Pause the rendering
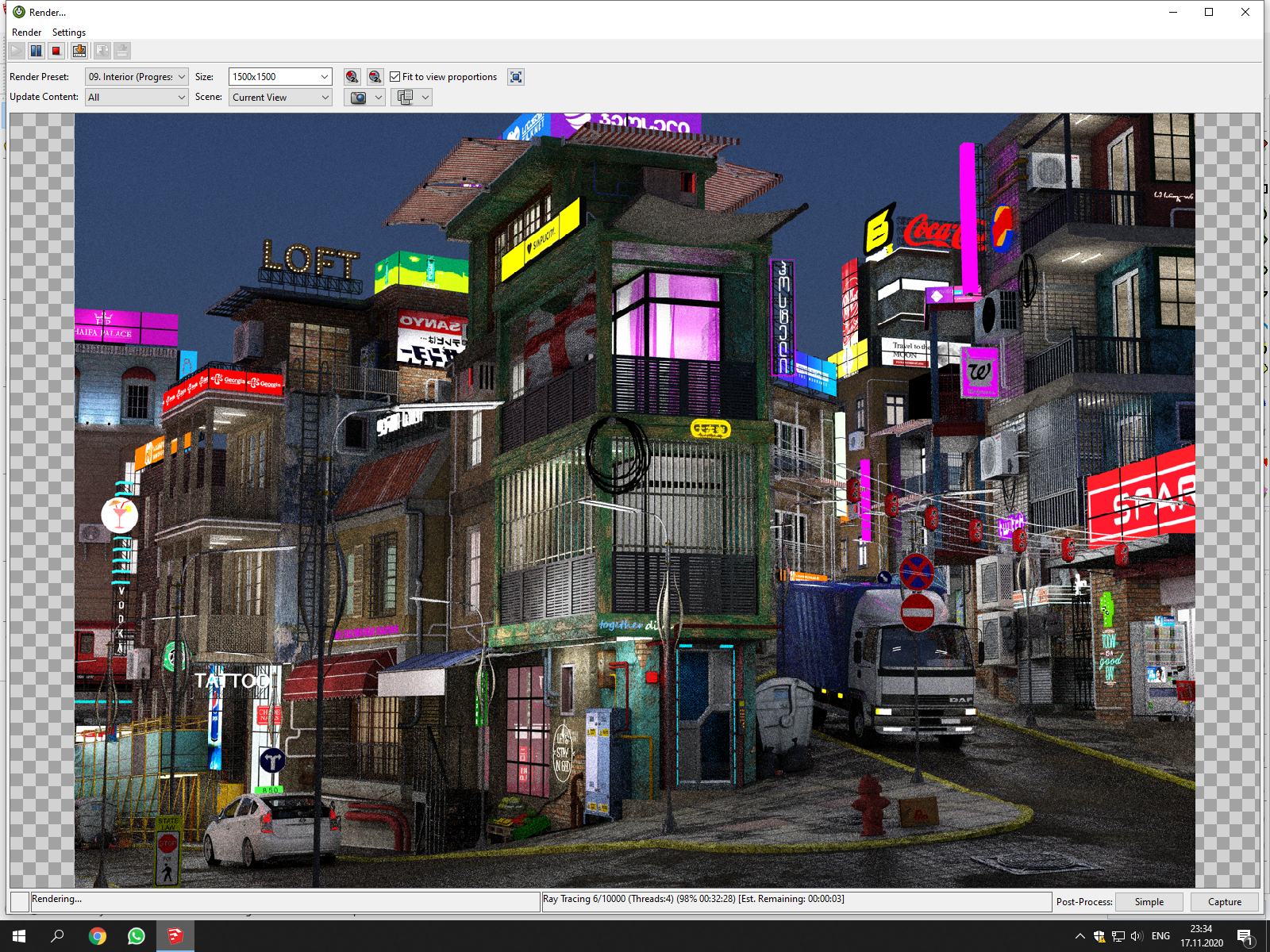Screen dimensions: 1270x952 (x=37, y=51)
